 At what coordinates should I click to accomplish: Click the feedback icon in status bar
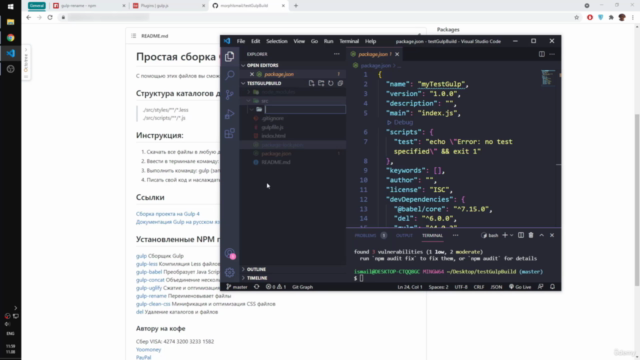pyautogui.click(x=540, y=287)
